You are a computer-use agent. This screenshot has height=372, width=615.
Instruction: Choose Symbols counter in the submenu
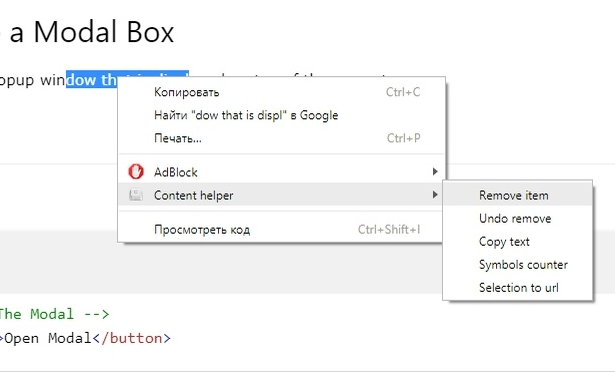517,265
